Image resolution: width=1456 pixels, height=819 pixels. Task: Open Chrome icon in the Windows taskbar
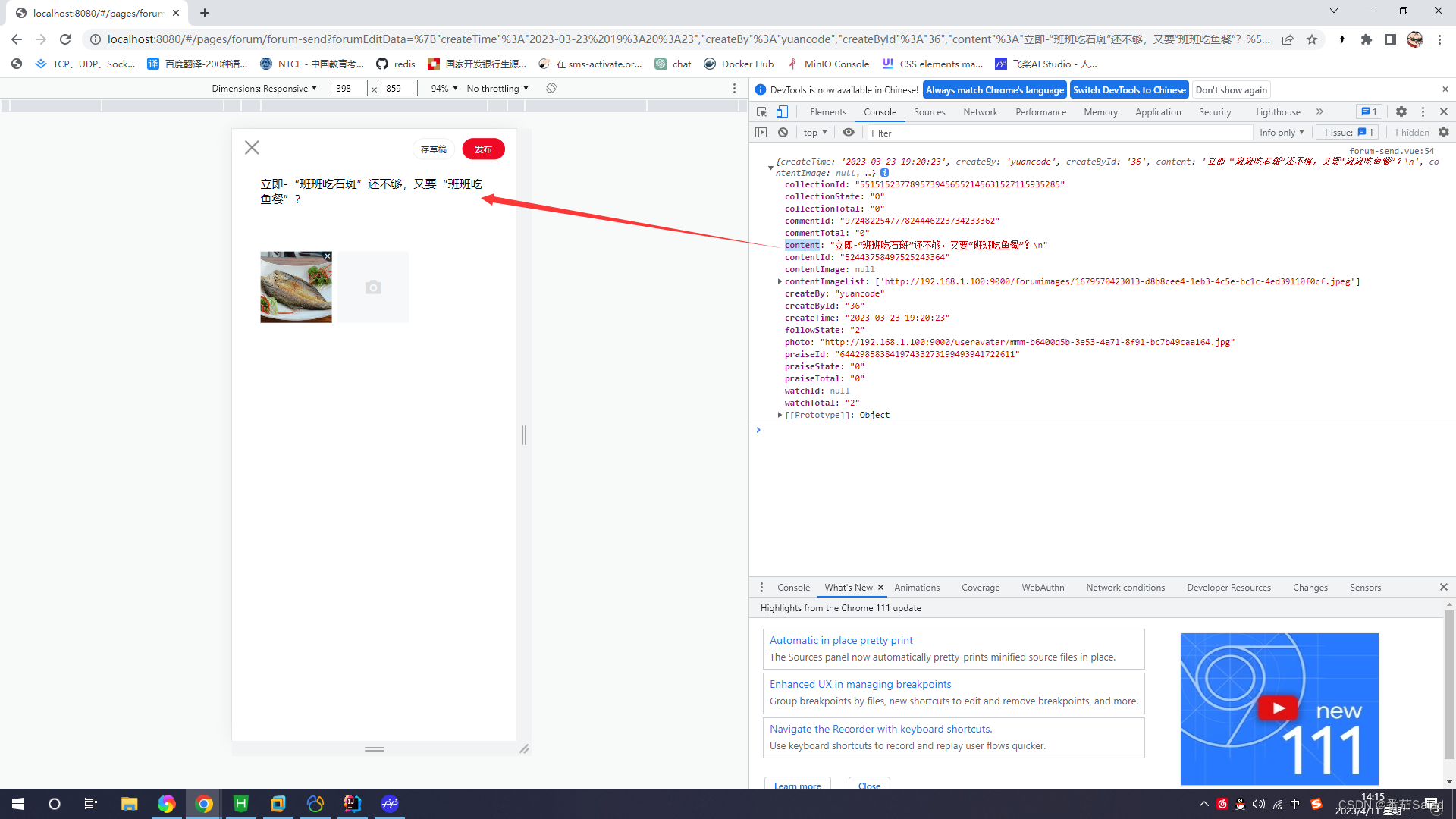(203, 804)
